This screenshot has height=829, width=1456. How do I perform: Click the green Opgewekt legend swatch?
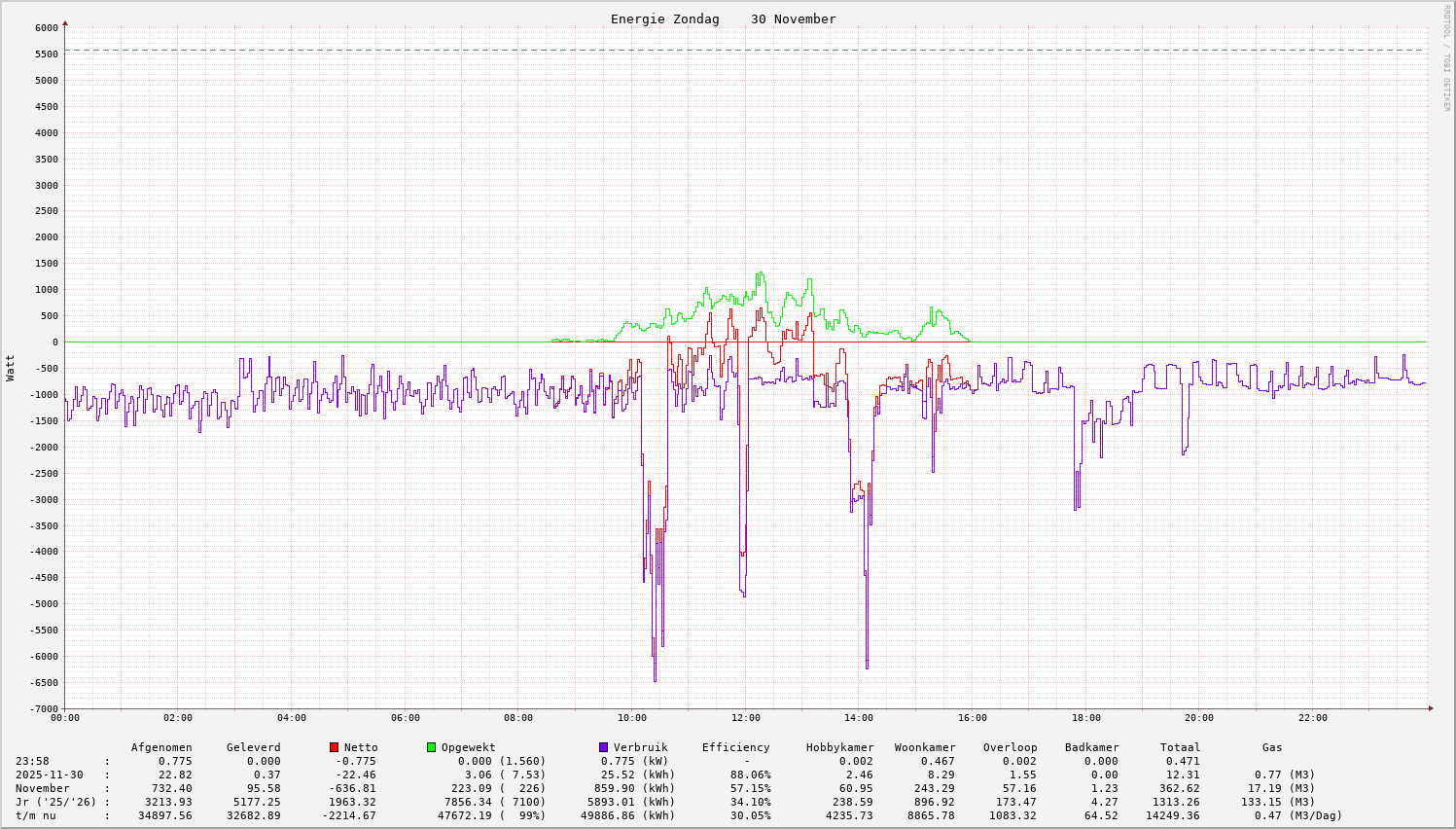(431, 747)
